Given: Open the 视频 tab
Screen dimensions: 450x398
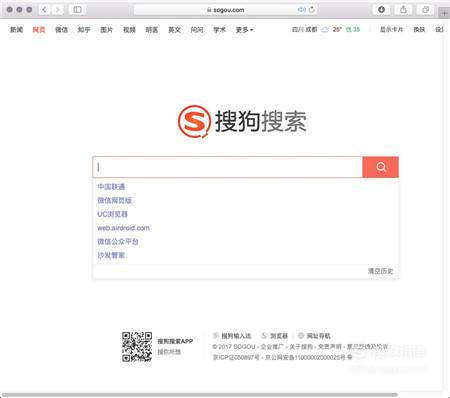Looking at the screenshot, I should [129, 30].
